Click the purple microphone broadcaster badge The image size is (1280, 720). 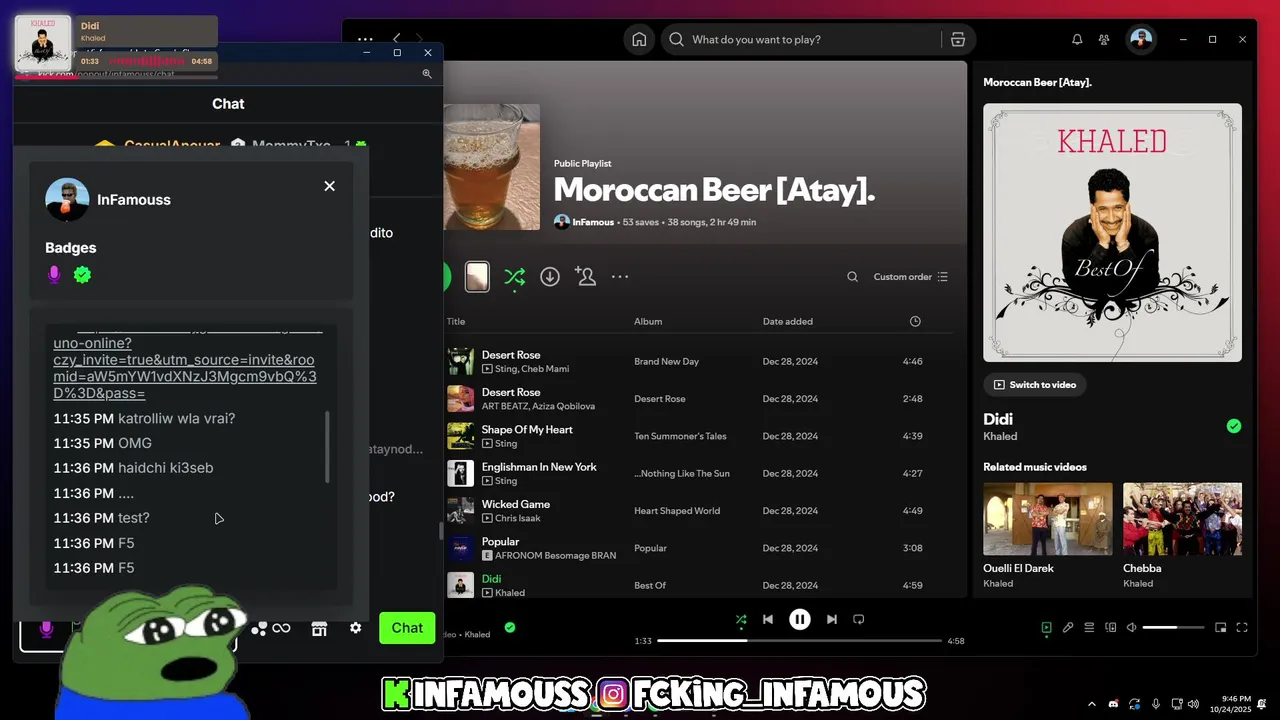pyautogui.click(x=54, y=274)
